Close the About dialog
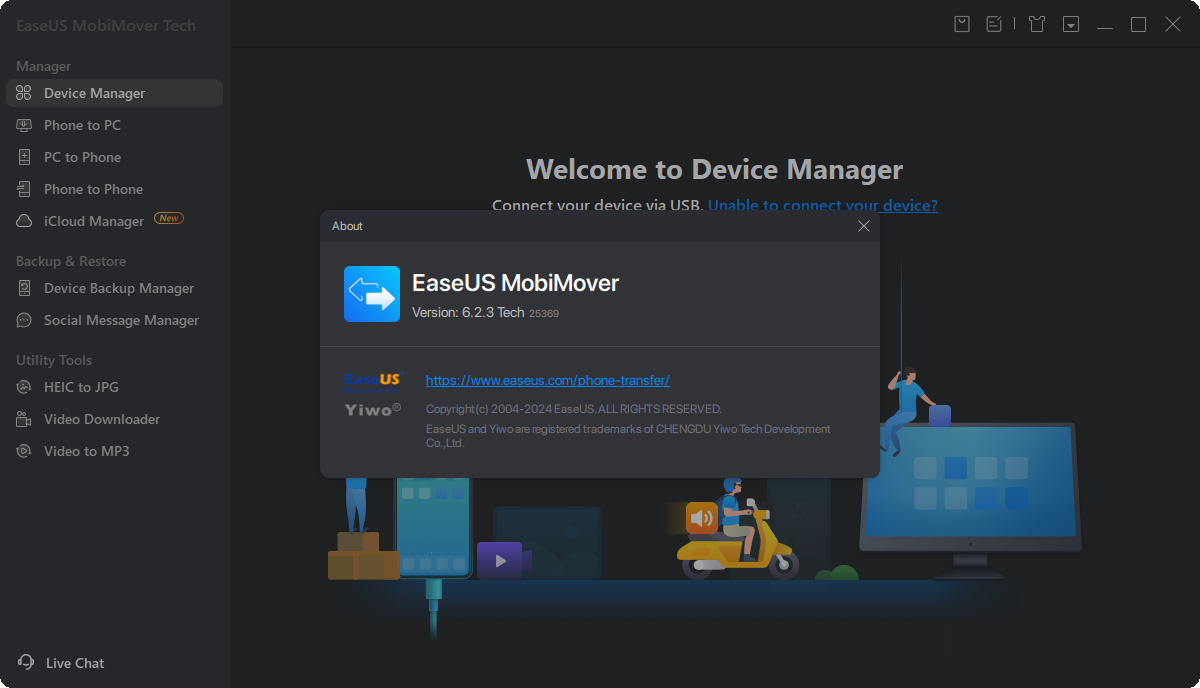 point(864,226)
